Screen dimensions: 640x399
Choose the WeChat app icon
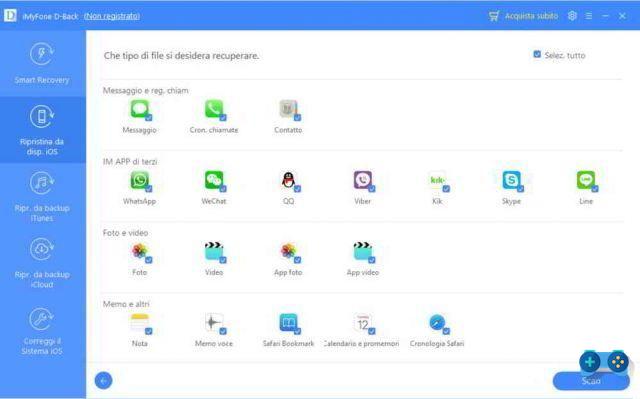coord(214,180)
